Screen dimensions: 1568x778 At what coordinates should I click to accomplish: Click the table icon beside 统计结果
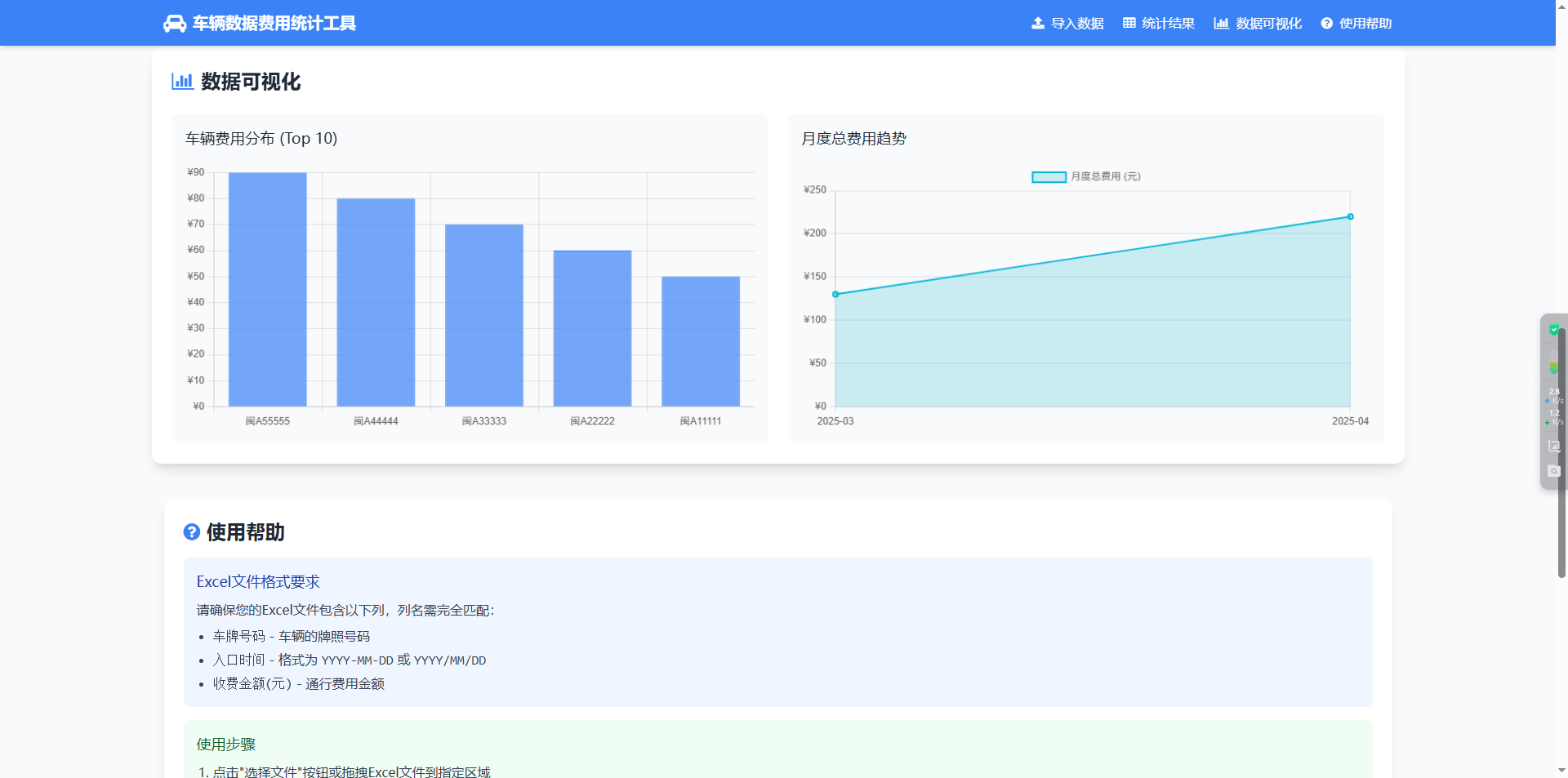tap(1129, 24)
